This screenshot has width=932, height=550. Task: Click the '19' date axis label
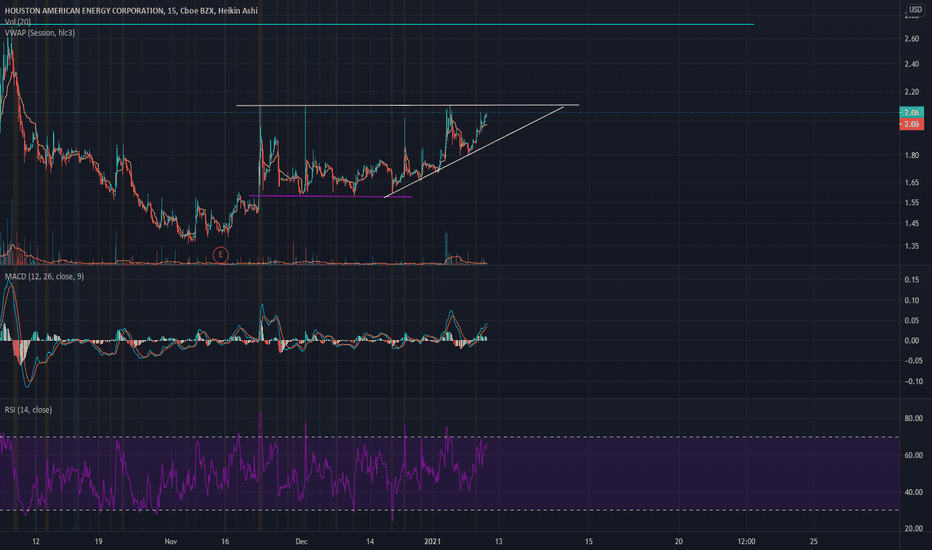click(x=98, y=542)
